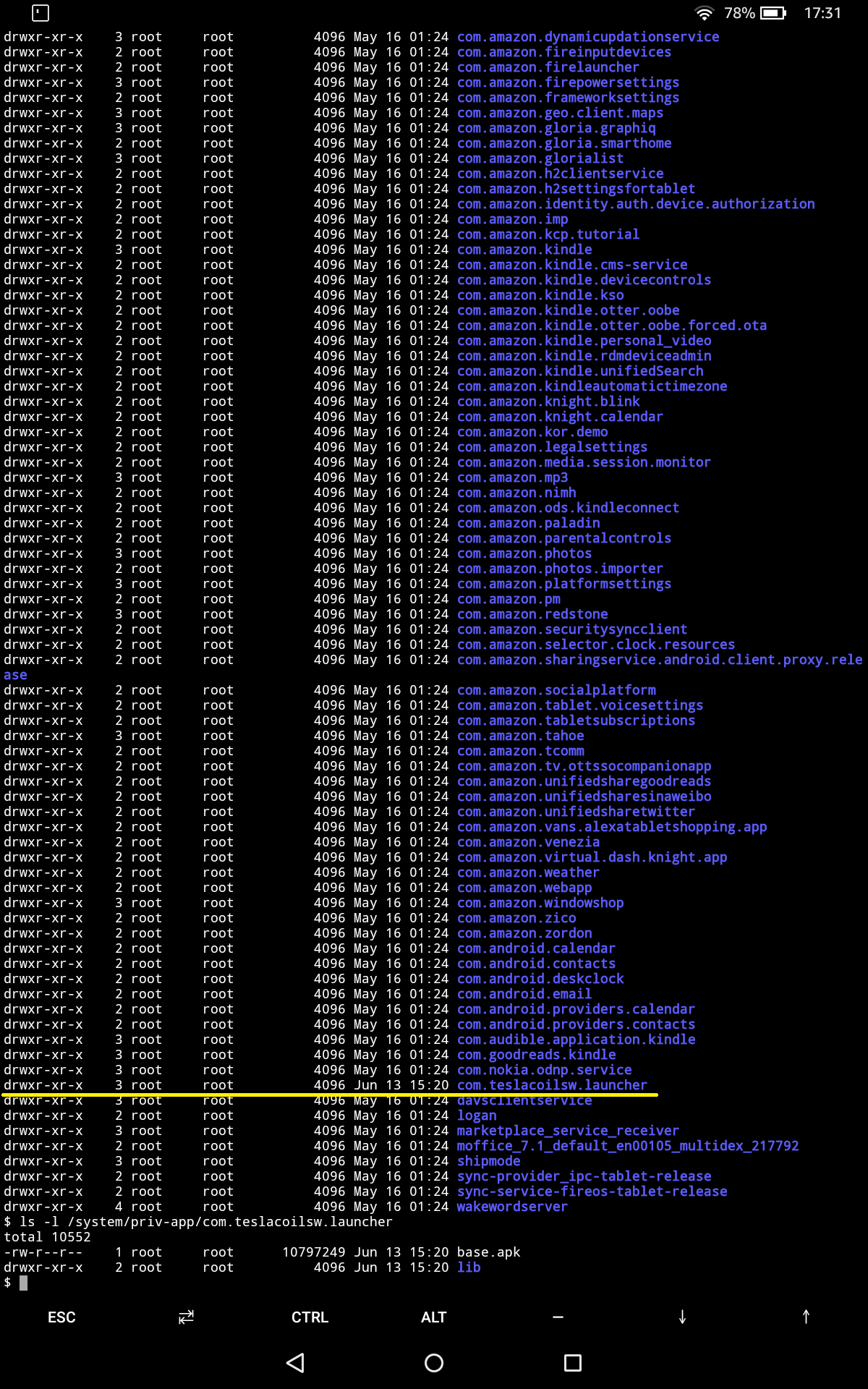
Task: Select the wakewordserver directory entry
Action: 512,1207
